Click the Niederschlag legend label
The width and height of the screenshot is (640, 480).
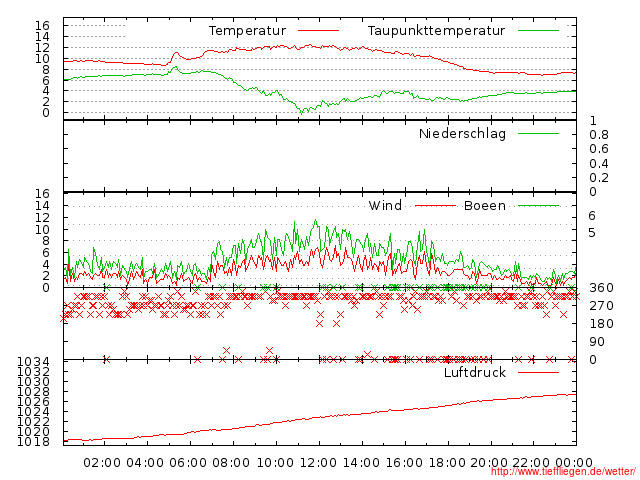462,133
